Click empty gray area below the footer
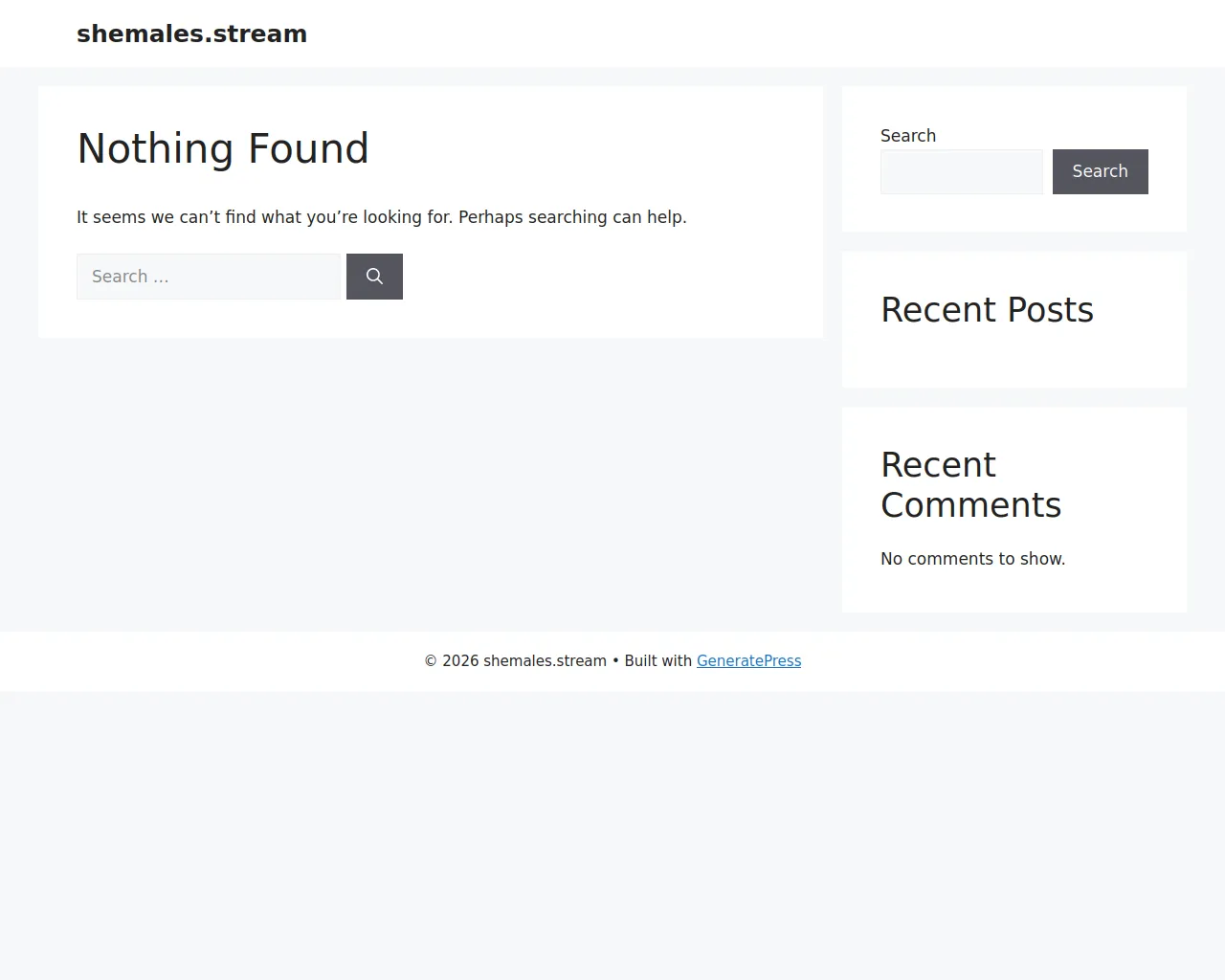The width and height of the screenshot is (1225, 980). (x=612, y=833)
